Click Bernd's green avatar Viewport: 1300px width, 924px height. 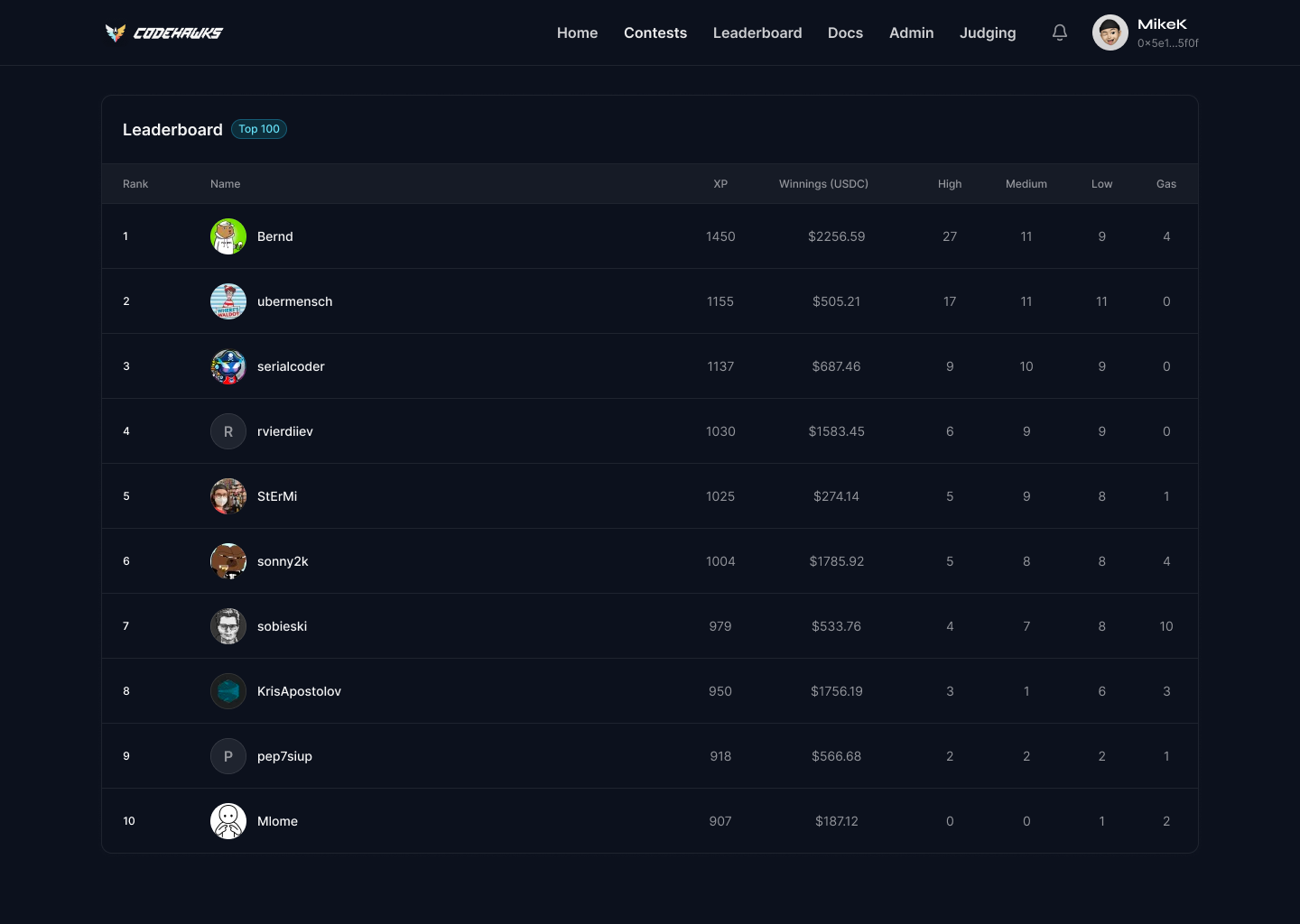pyautogui.click(x=228, y=236)
